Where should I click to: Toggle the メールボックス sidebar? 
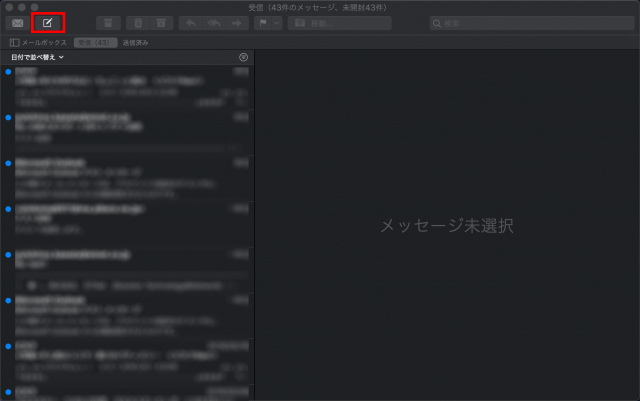click(x=38, y=43)
